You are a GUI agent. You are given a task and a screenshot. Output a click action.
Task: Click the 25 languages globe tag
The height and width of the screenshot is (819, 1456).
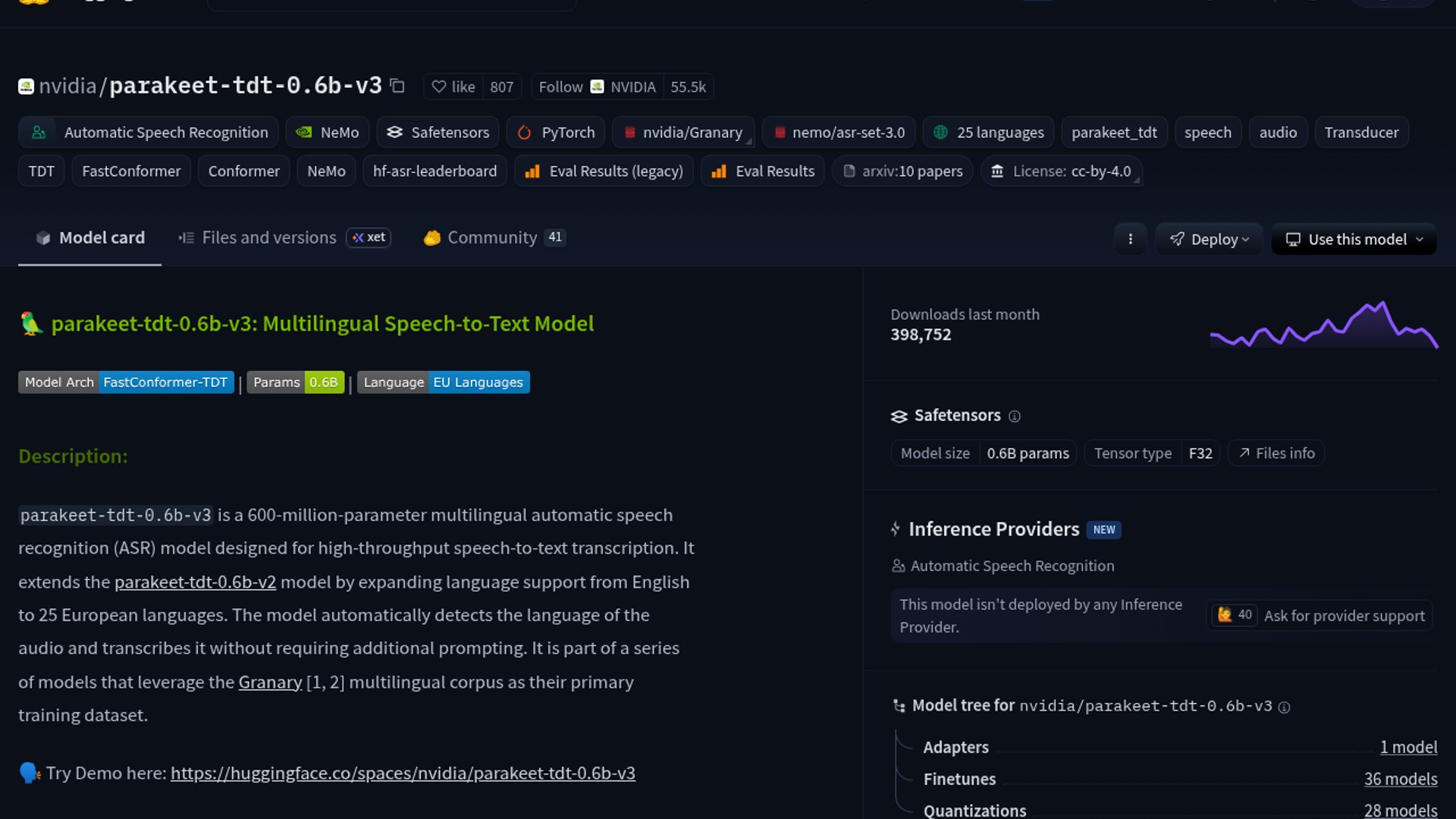click(988, 133)
